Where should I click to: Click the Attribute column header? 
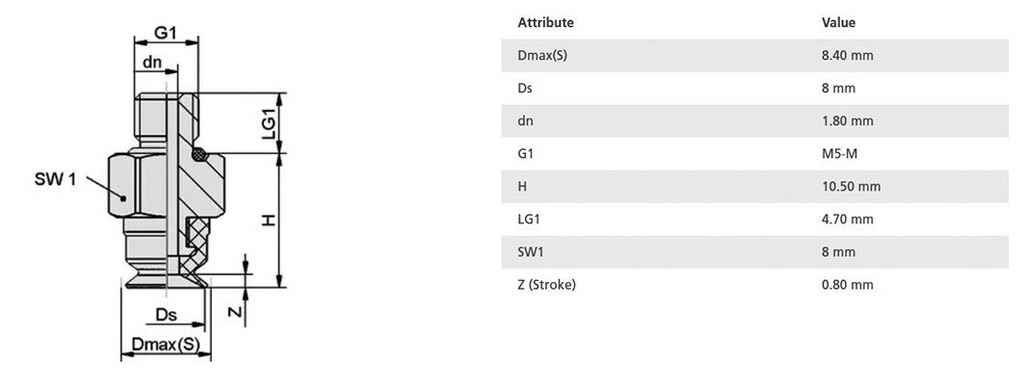point(545,22)
